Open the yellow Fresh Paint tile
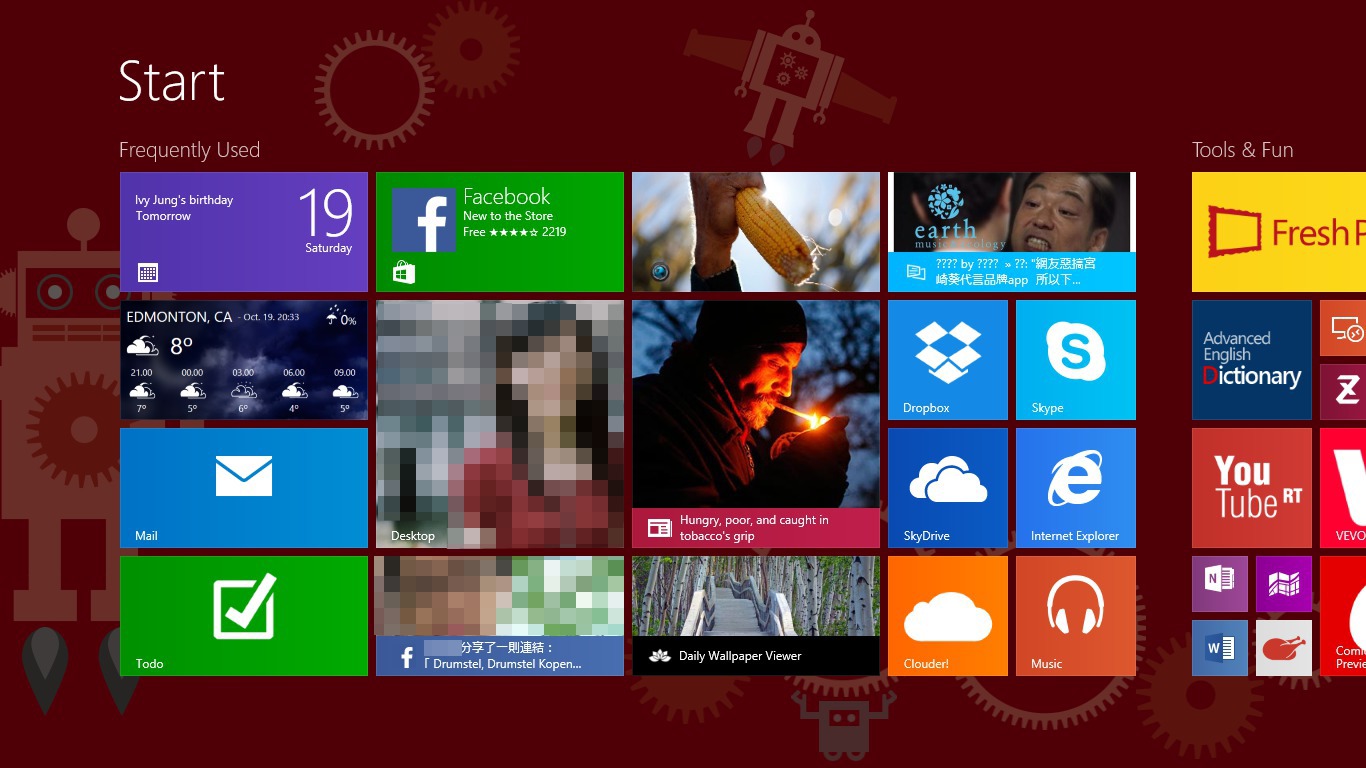Viewport: 1366px width, 768px height. tap(1279, 232)
